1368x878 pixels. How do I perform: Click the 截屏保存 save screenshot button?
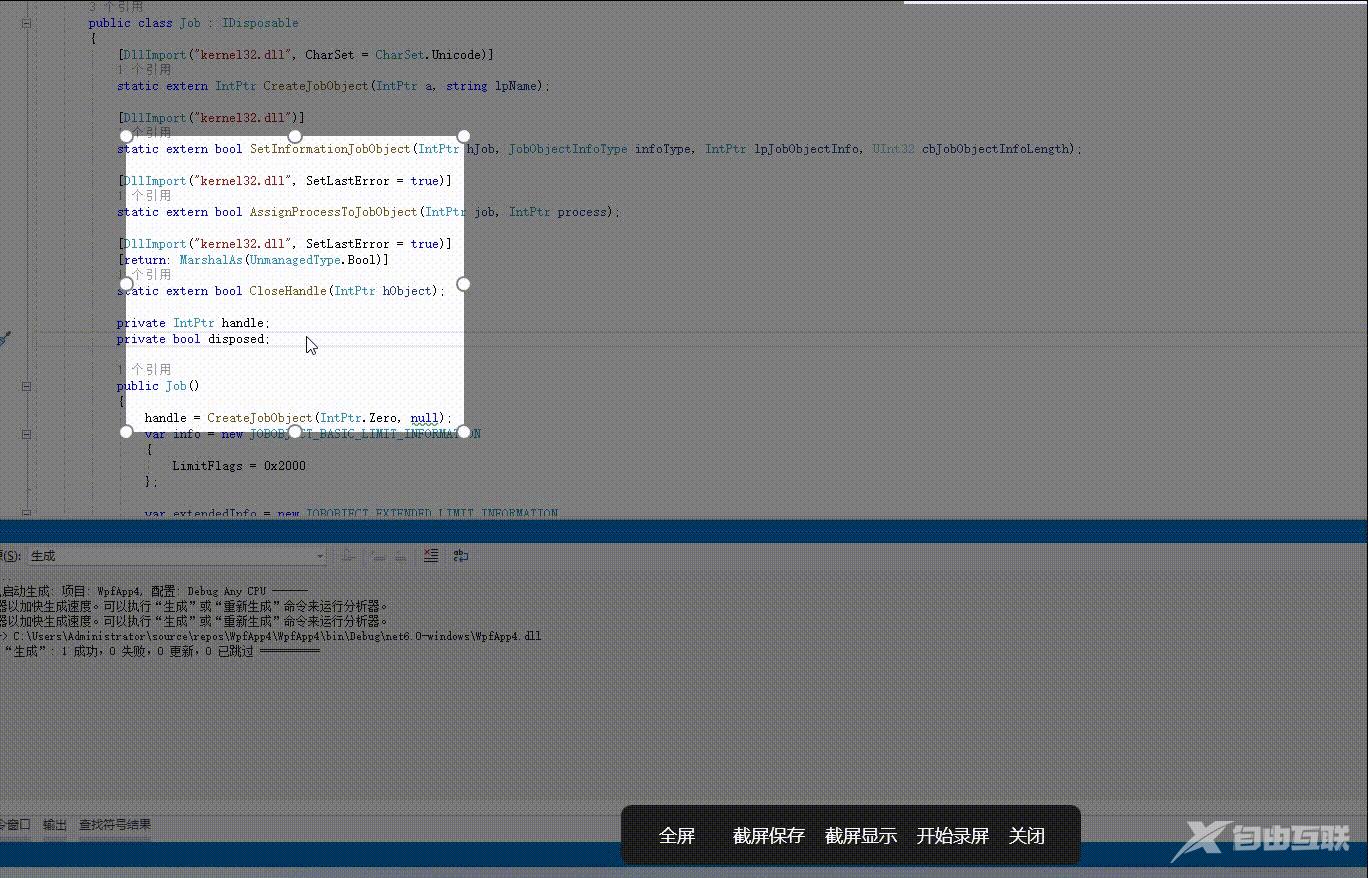click(x=769, y=836)
